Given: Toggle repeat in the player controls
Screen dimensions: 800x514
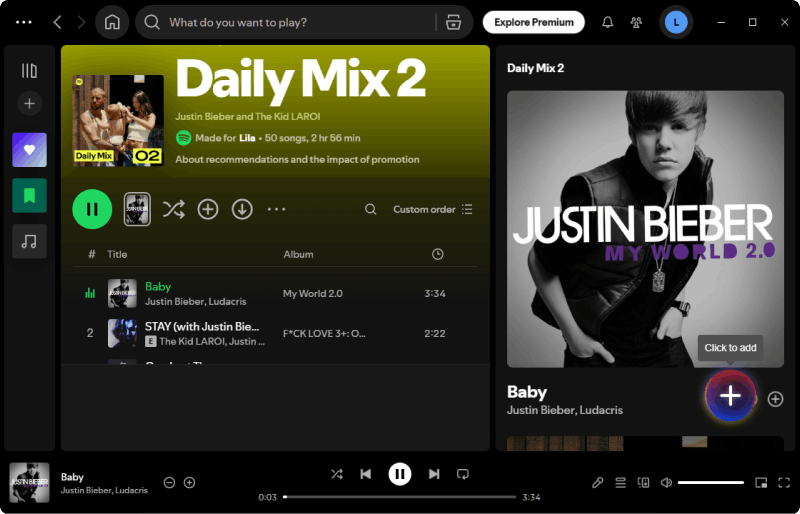Looking at the screenshot, I should 463,474.
